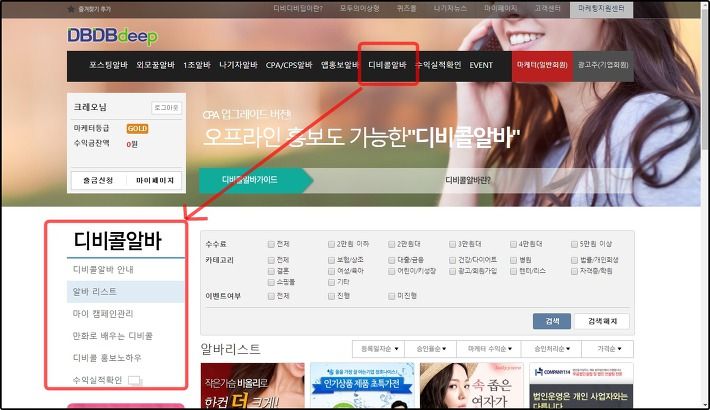Image resolution: width=710 pixels, height=410 pixels.
Task: Check the 결혼 category checkbox
Action: pos(271,271)
